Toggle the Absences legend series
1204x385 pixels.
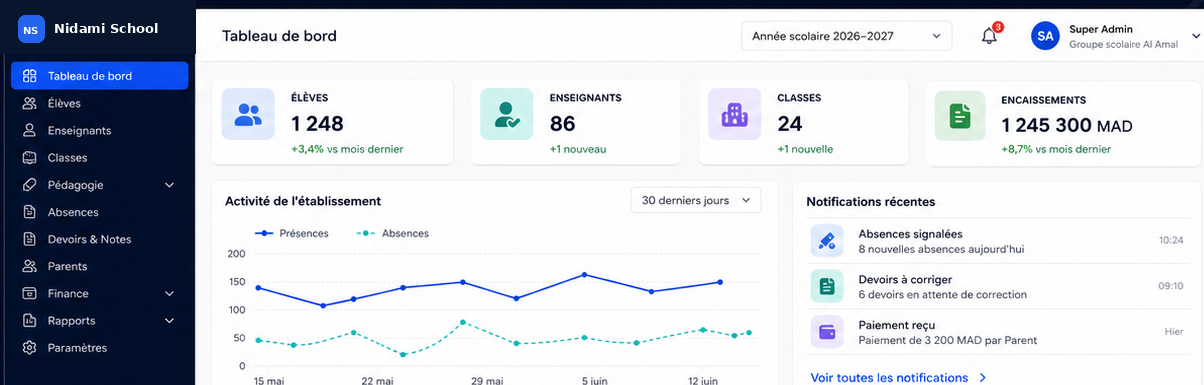coord(393,233)
